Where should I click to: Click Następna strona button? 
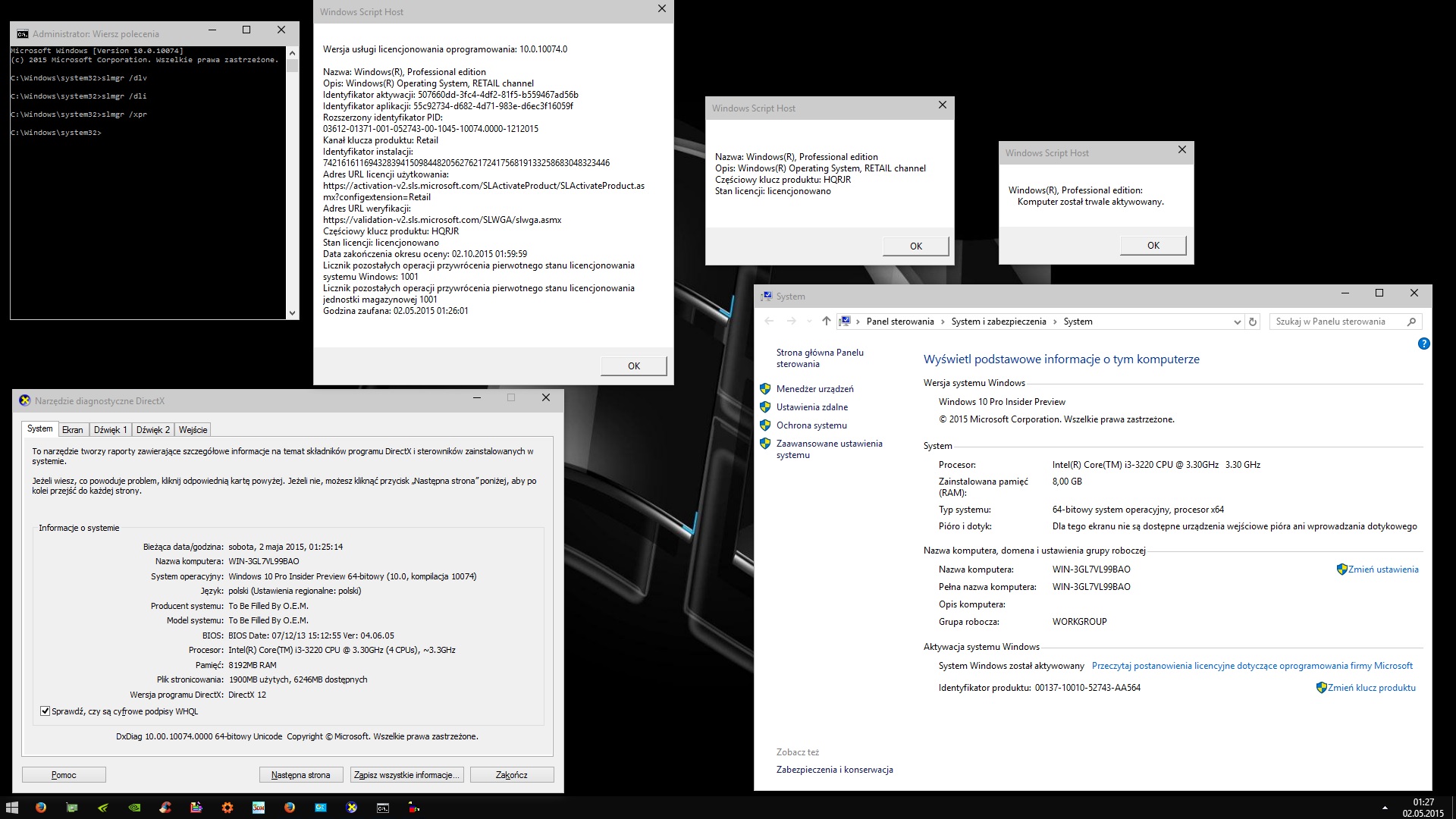301,775
